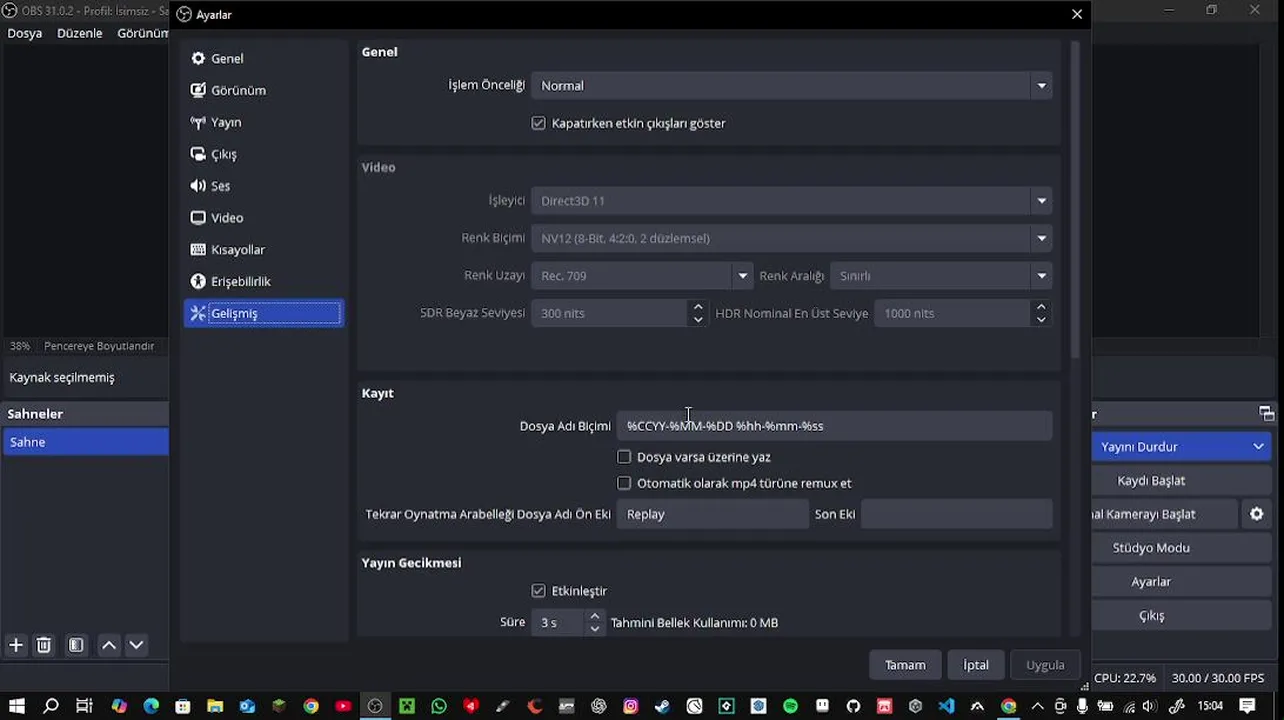Open GitHub Desktop taskbar icon
The width and height of the screenshot is (1284, 720).
pyautogui.click(x=853, y=706)
